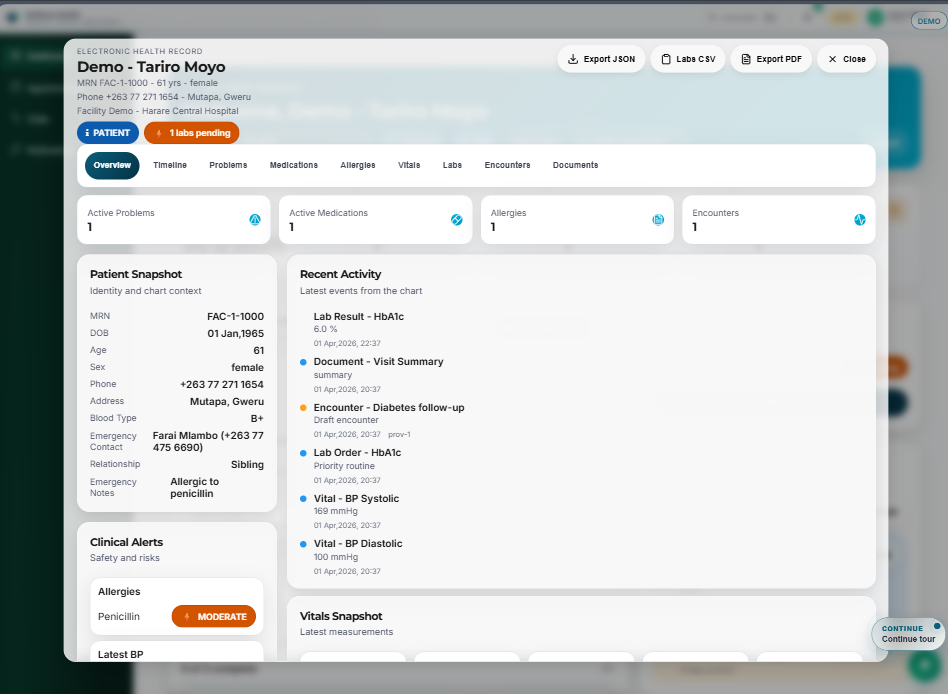Click the orange dot beside Diabetes follow-up activity
This screenshot has width=948, height=694.
pyautogui.click(x=302, y=407)
